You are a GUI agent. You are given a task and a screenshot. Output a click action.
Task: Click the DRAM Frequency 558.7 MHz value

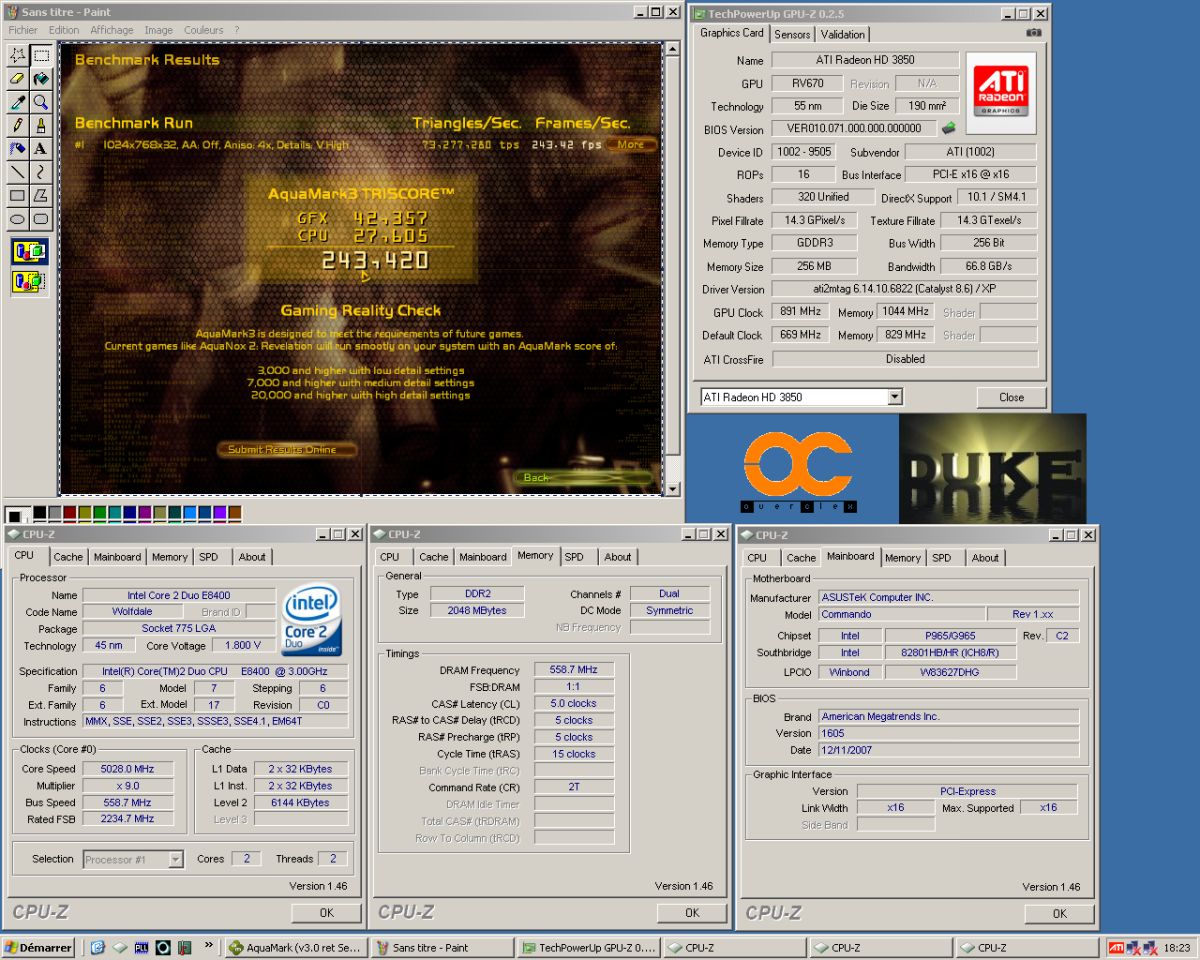(574, 670)
